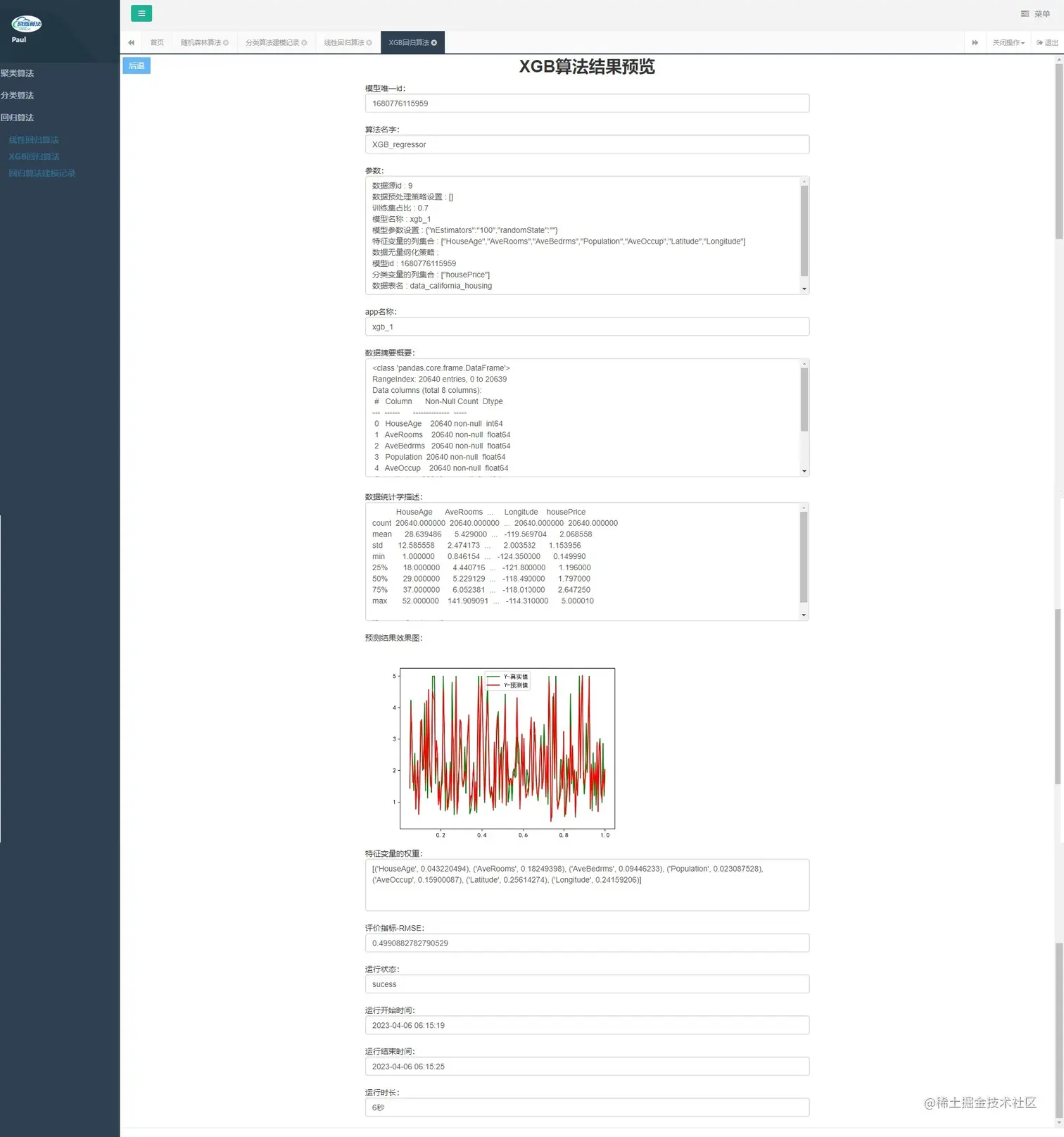Click the cloud logo above Paul

pos(27,24)
